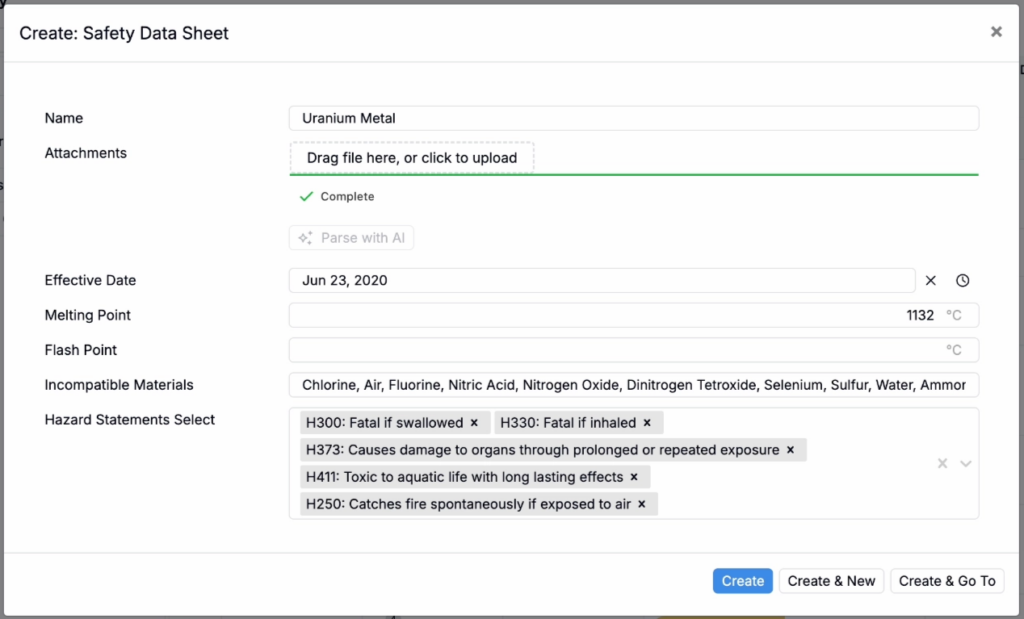Remove the H411 aquatic toxicity tag
Image resolution: width=1024 pixels, height=619 pixels.
(634, 477)
